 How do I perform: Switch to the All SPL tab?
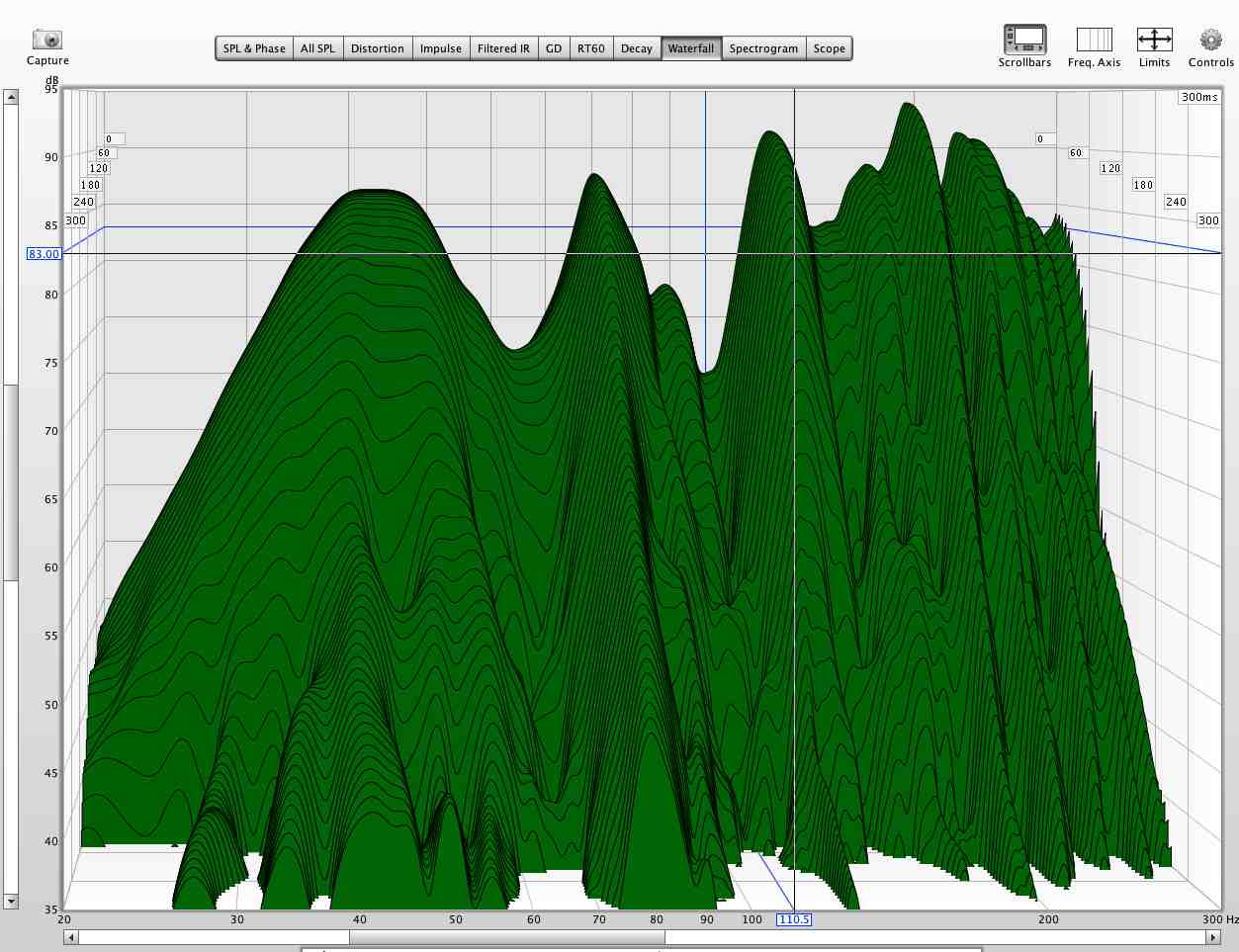click(x=317, y=48)
